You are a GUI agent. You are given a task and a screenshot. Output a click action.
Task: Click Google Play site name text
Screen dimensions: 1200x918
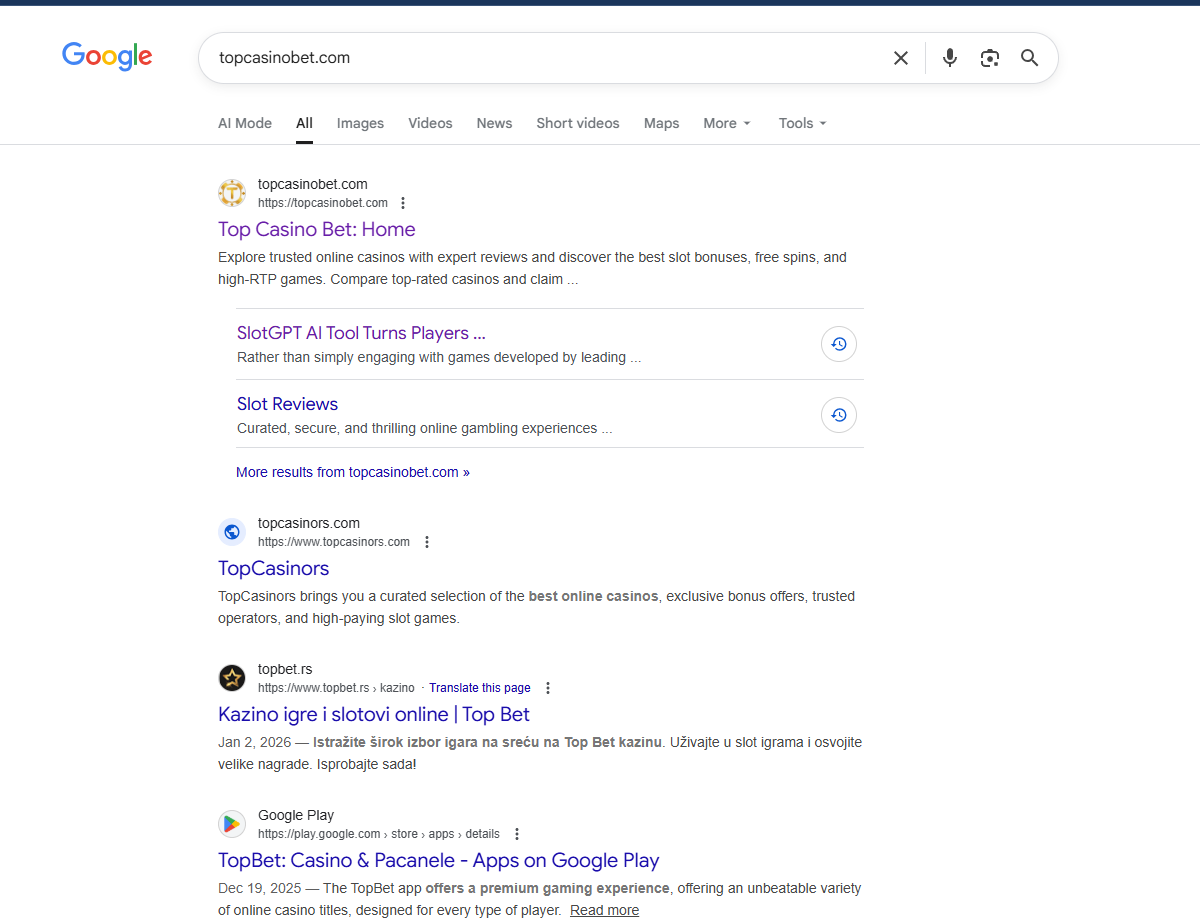click(296, 815)
